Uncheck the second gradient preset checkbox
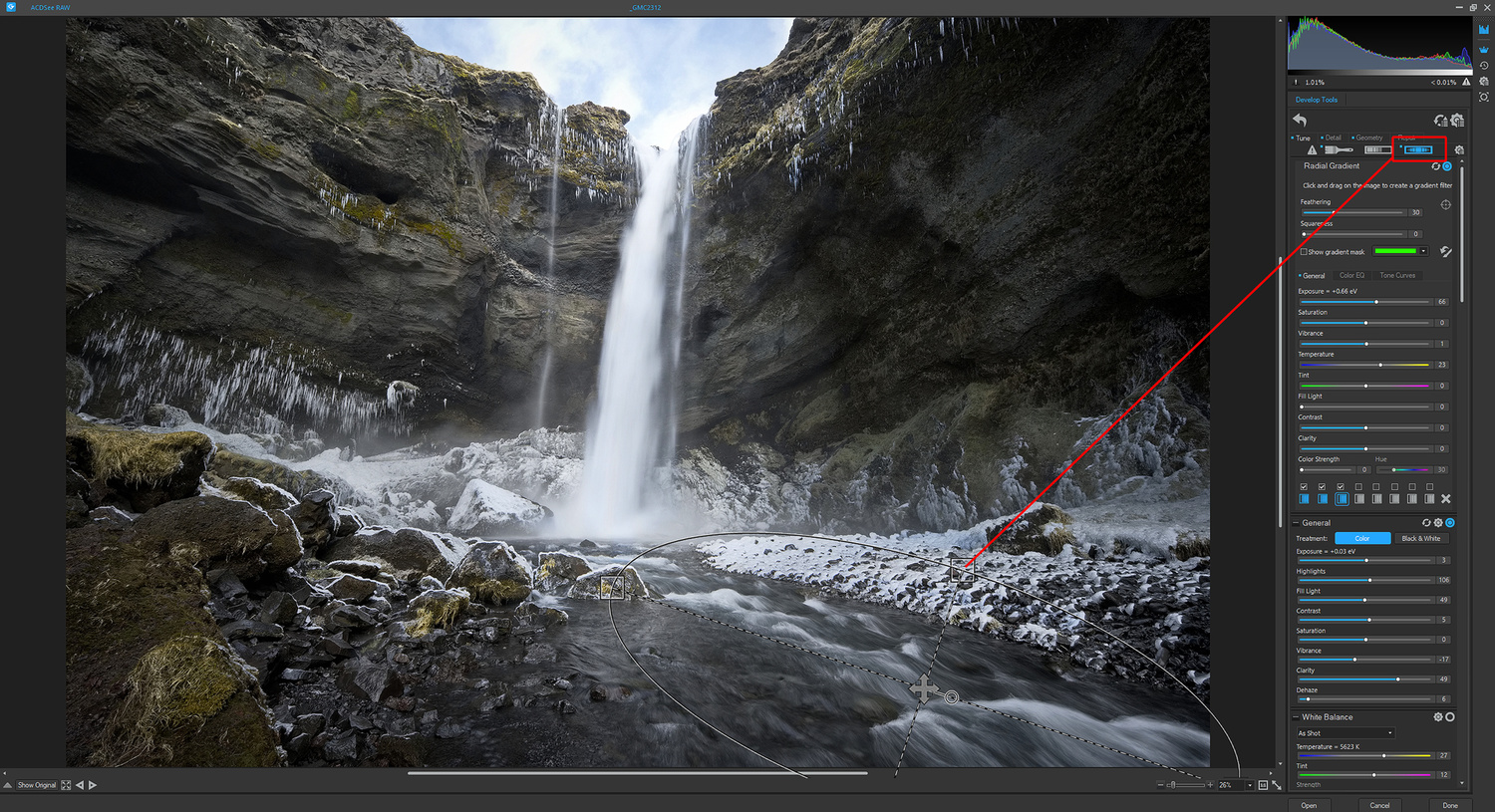Screen dimensions: 1495x812 [1322, 487]
